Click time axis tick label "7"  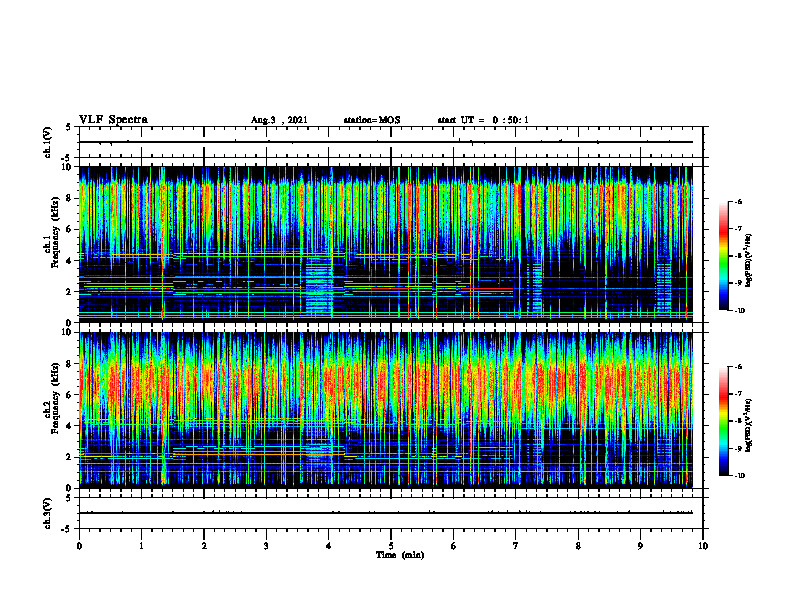coord(516,546)
